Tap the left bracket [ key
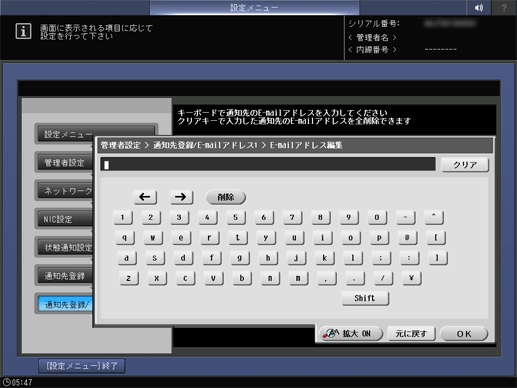The image size is (517, 388). (x=436, y=238)
